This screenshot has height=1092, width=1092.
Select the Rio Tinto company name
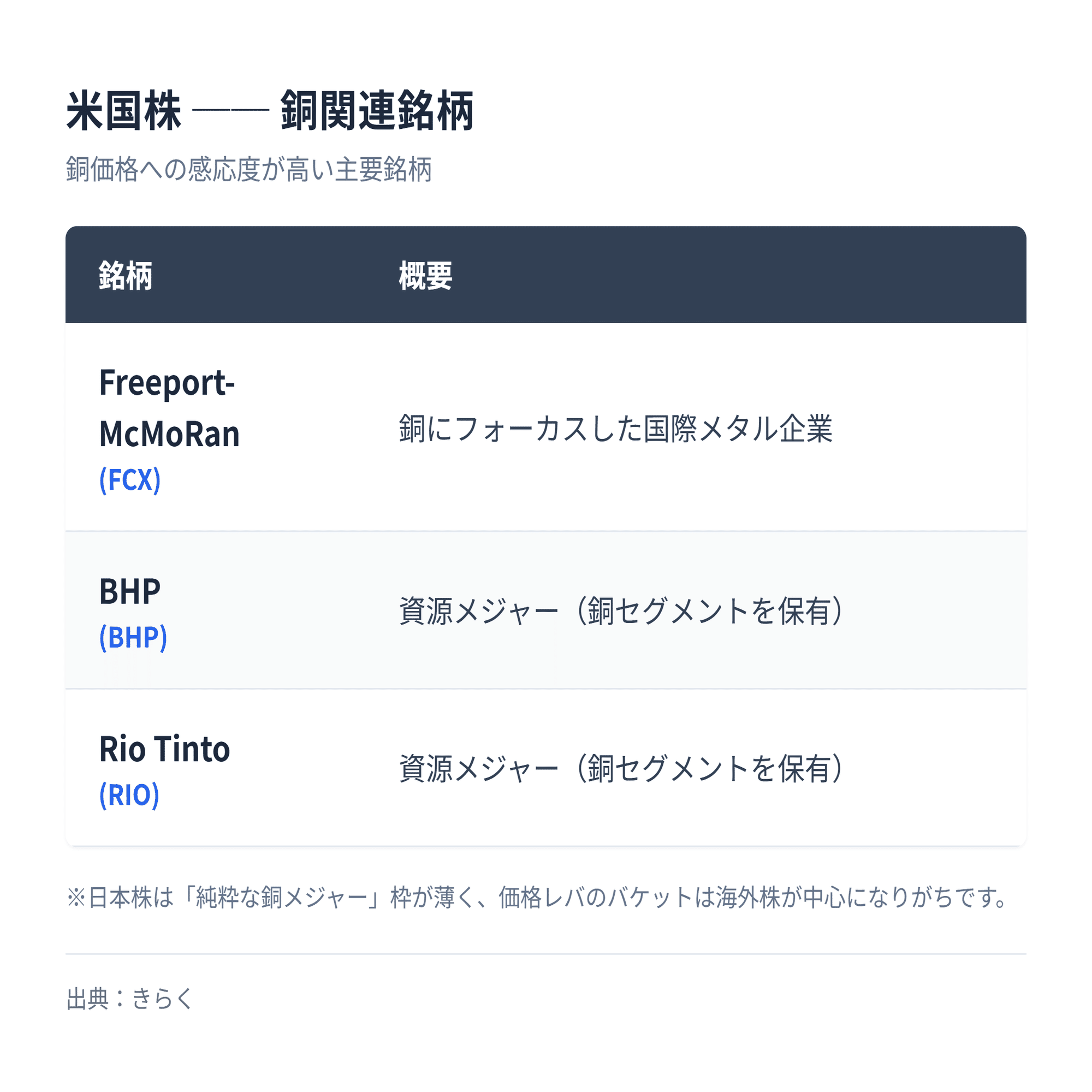pos(164,749)
